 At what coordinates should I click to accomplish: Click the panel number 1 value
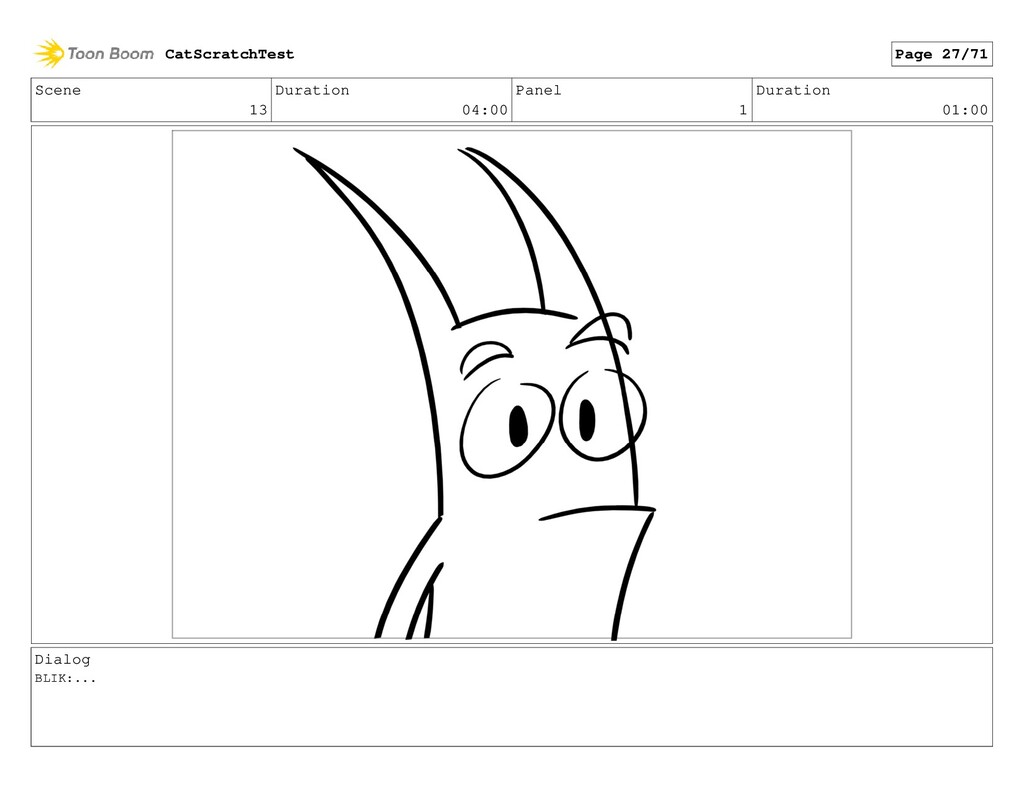point(743,110)
